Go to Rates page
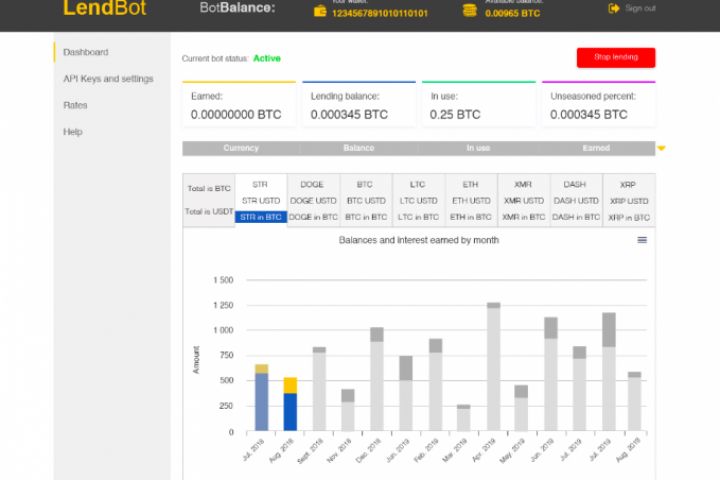Screen dimensions: 720x480 75,105
